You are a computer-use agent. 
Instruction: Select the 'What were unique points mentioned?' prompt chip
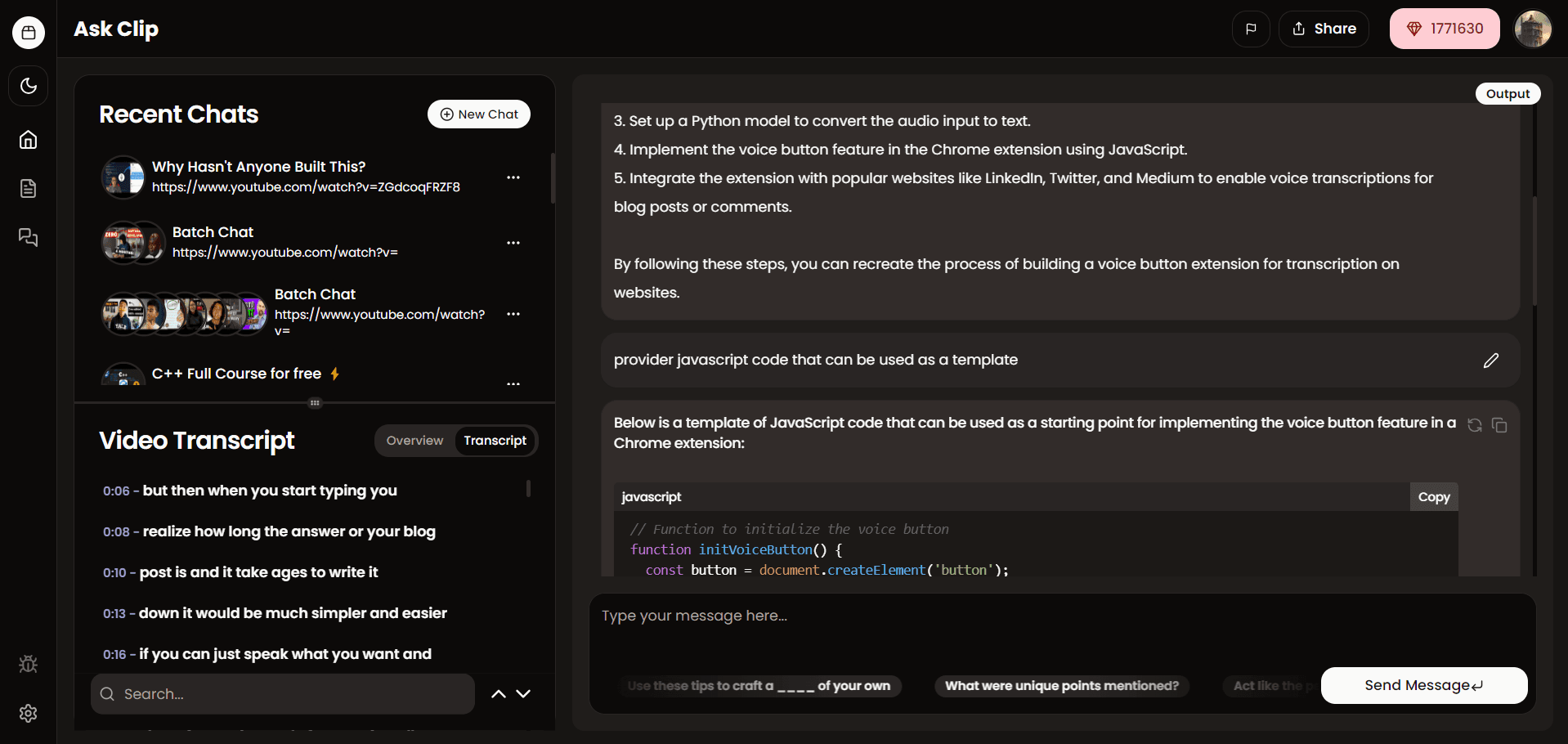tap(1060, 686)
